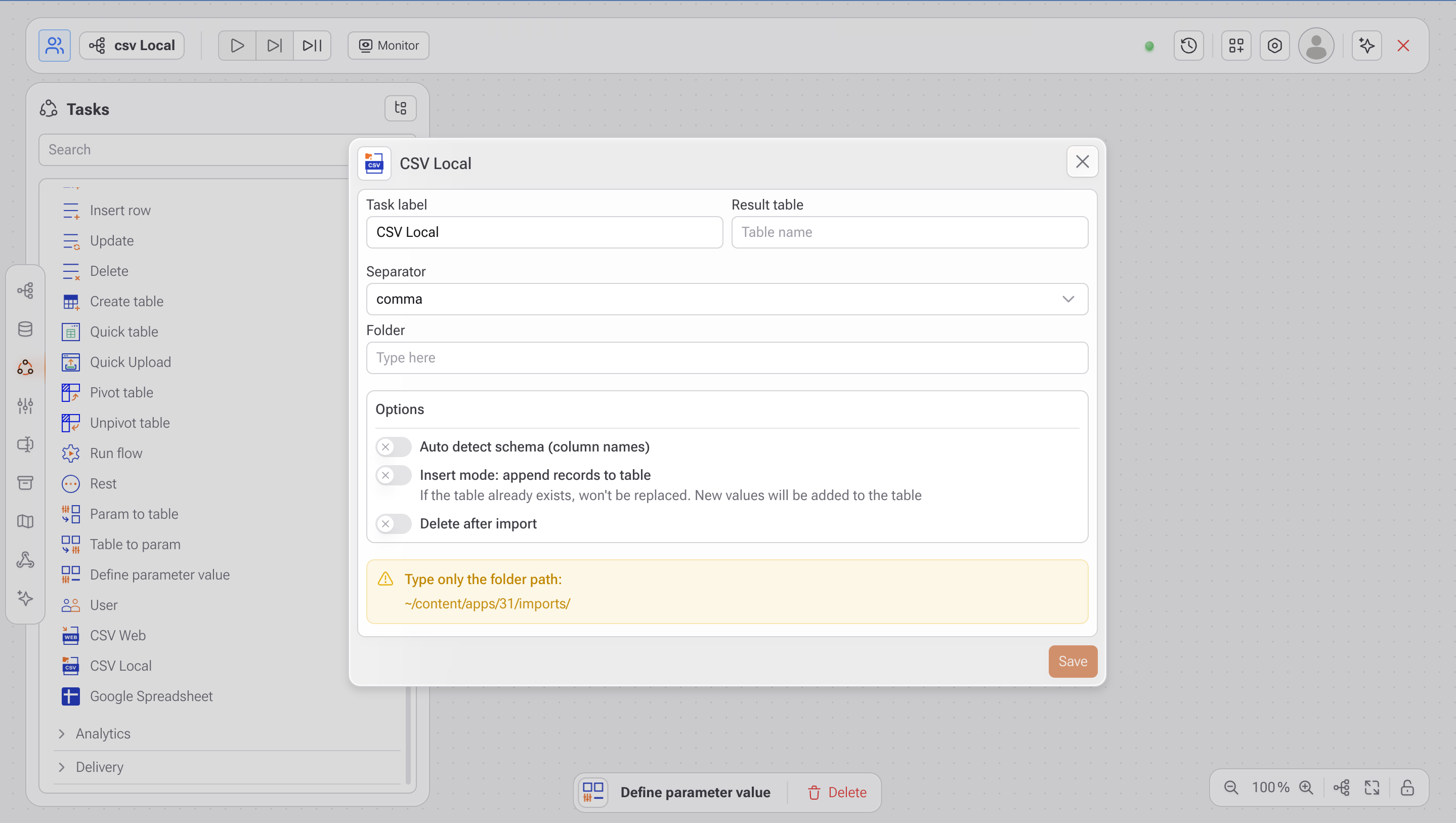Click the canvas lock icon
Screen dimensions: 1456x823
[x=1407, y=788]
